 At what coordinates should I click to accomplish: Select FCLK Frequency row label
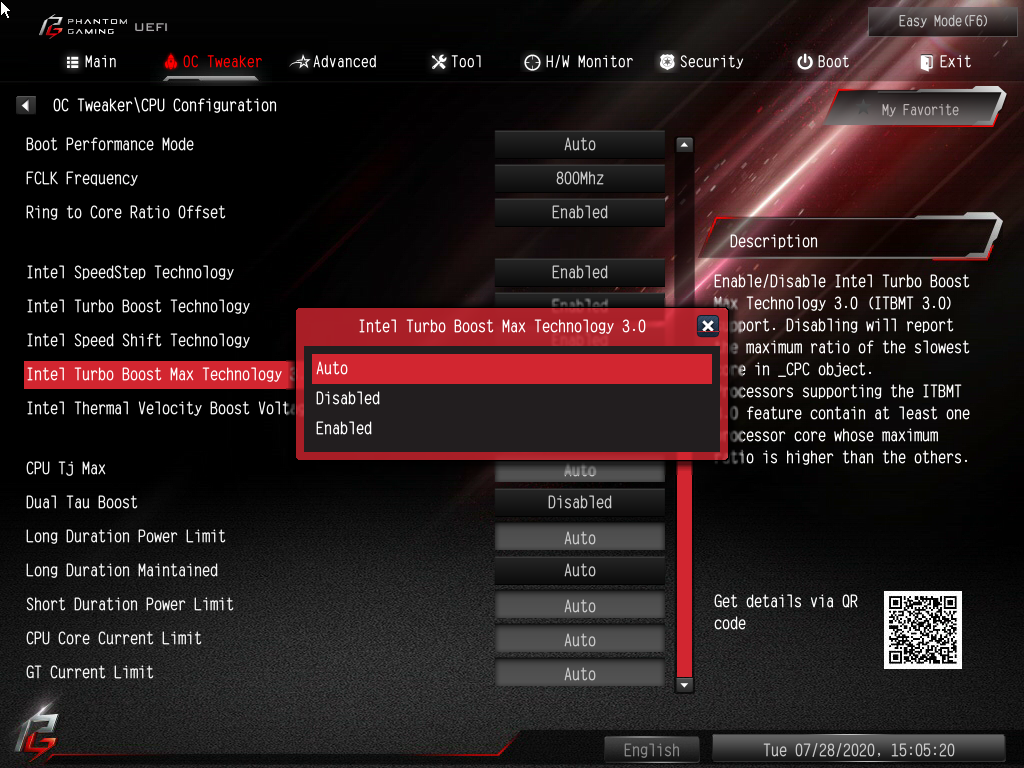[82, 178]
